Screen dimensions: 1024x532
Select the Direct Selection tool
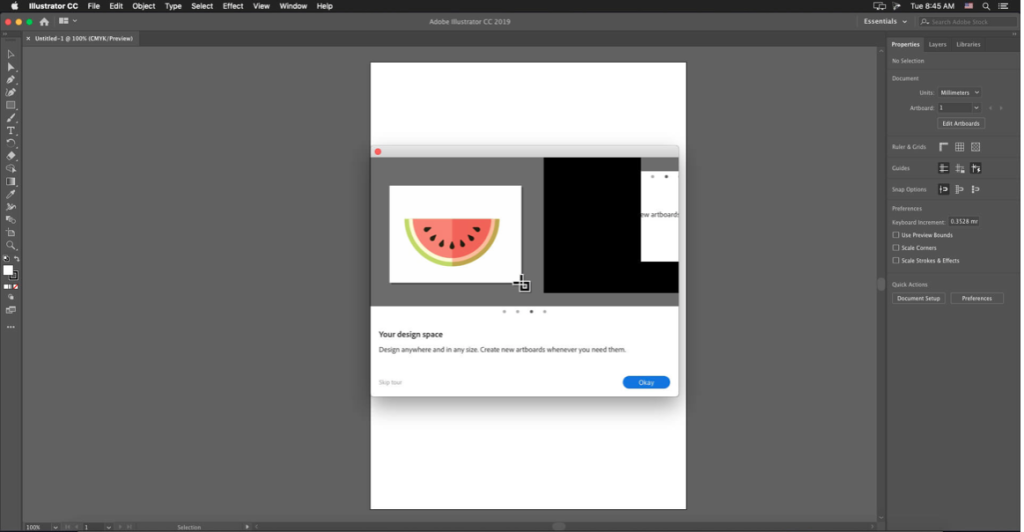[x=10, y=67]
